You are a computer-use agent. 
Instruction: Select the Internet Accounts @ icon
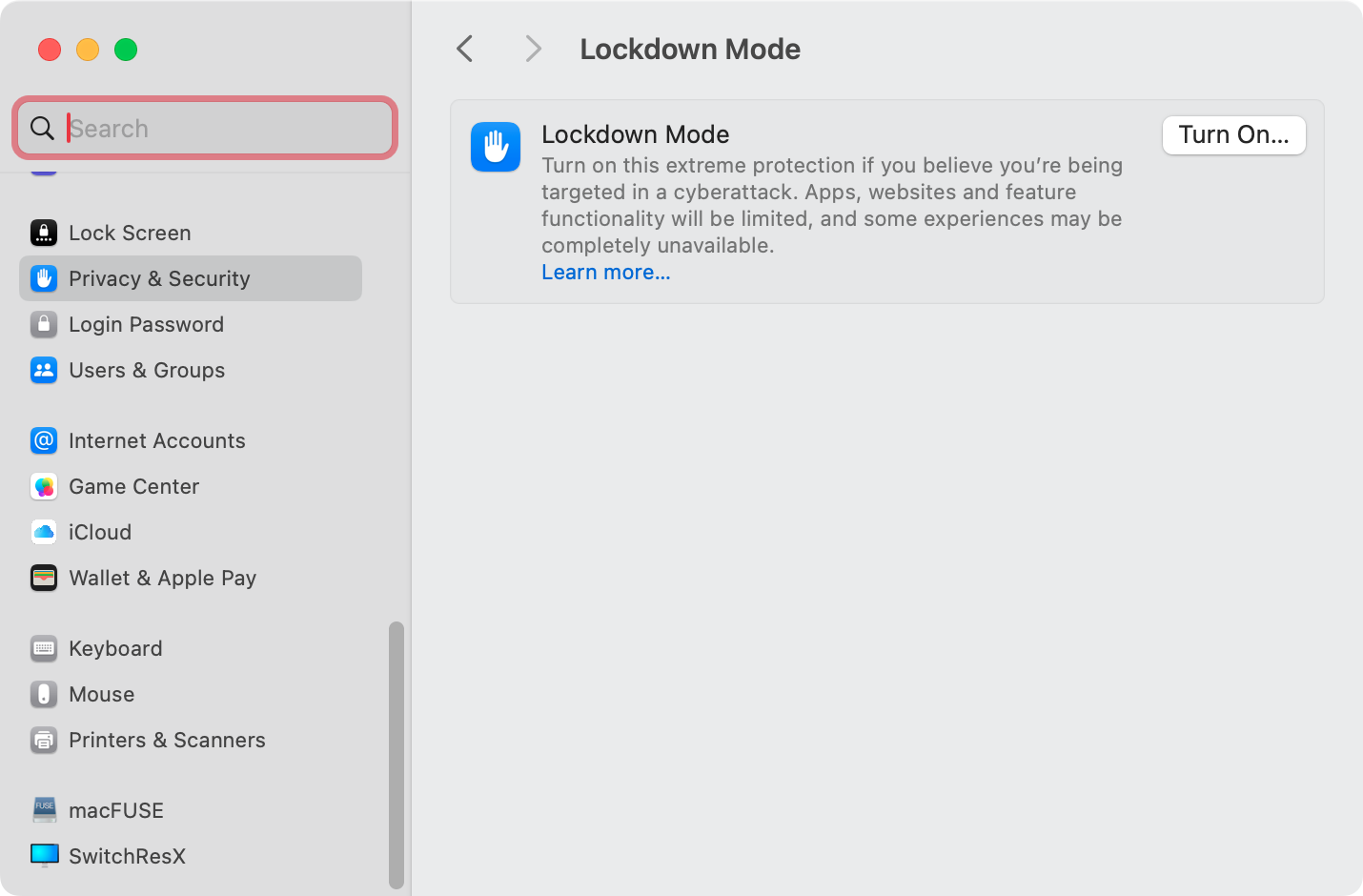[x=44, y=440]
